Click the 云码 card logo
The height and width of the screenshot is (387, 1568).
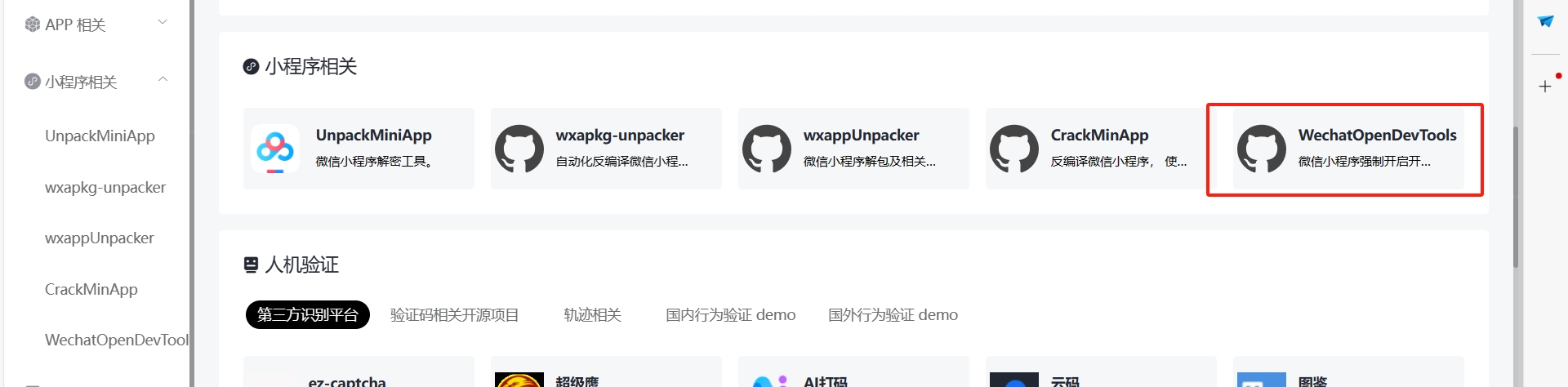point(1014,380)
